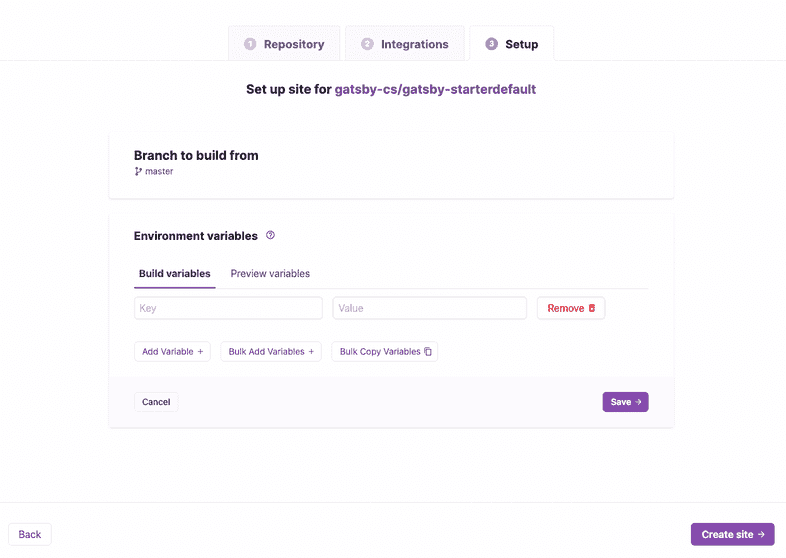Screen dimensions: 786x558
Task: Open the Integrations step tab
Action: point(404,44)
